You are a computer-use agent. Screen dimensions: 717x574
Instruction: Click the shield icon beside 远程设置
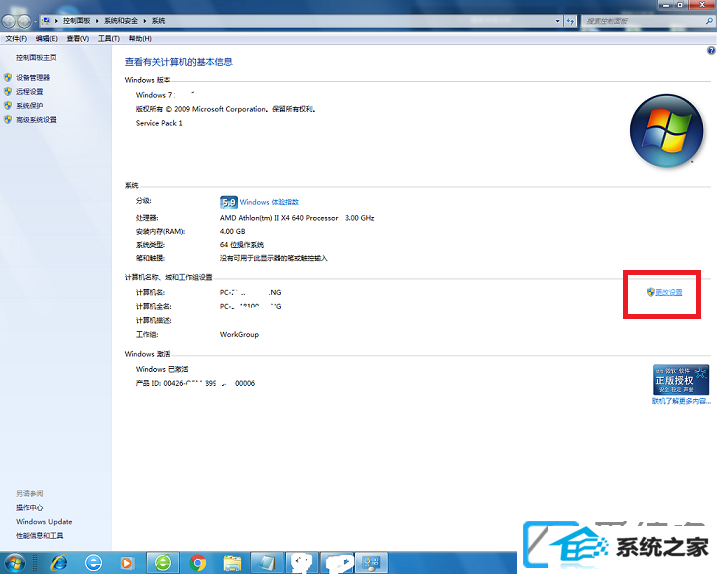[x=8, y=92]
